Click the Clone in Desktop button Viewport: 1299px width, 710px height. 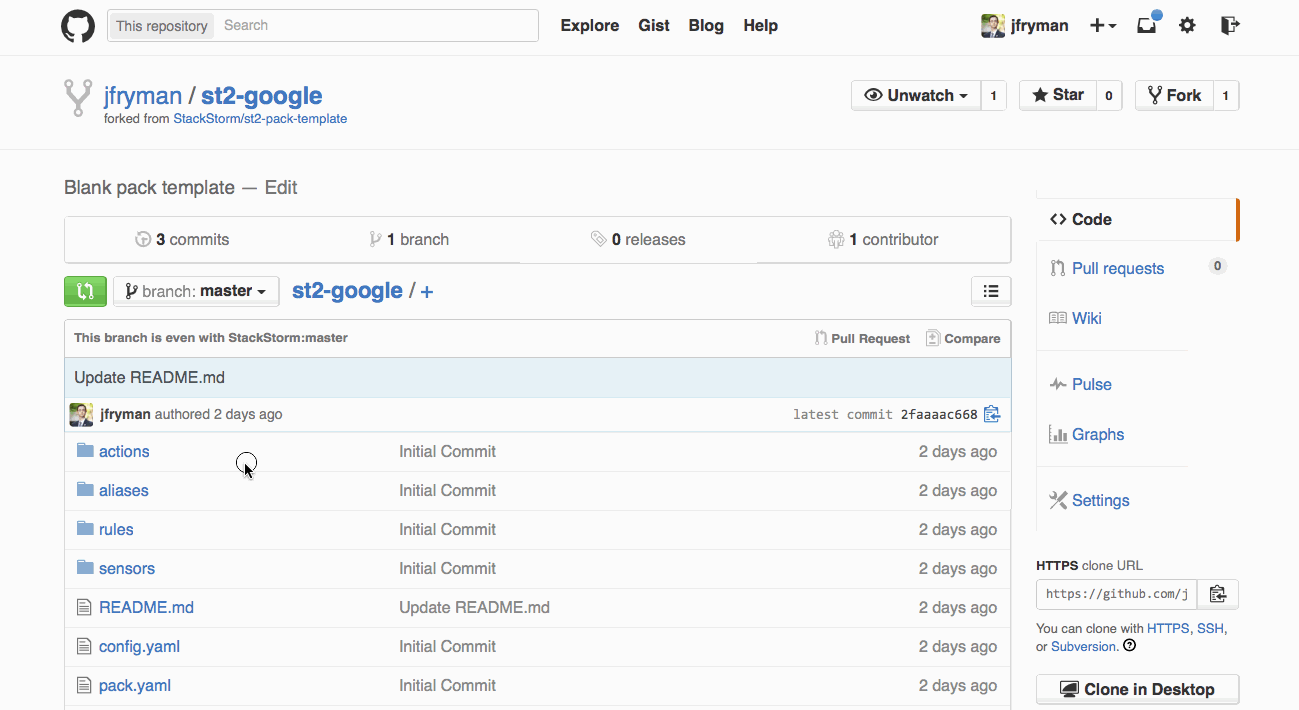point(1138,690)
